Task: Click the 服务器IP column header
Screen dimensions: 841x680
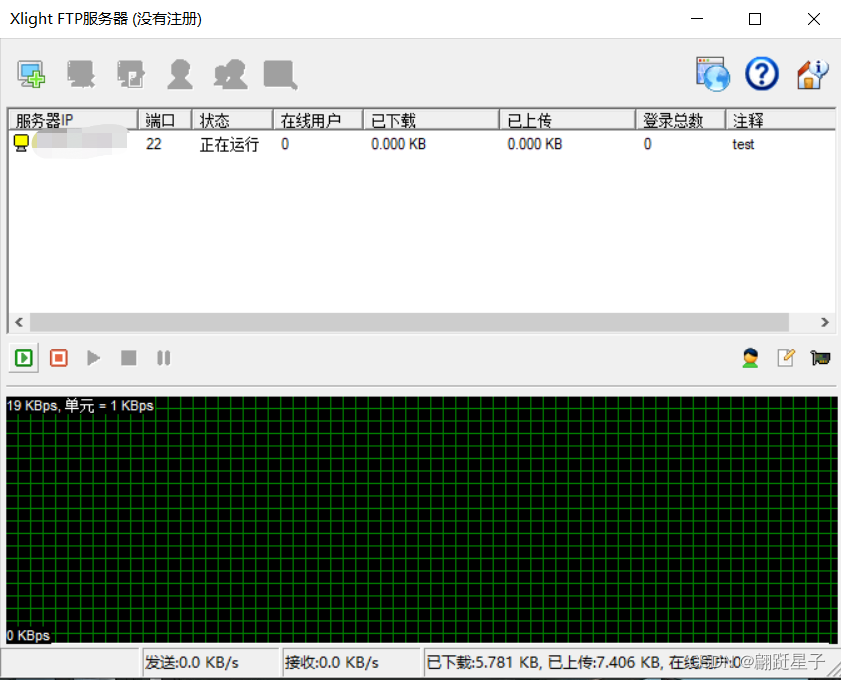Action: pos(73,120)
